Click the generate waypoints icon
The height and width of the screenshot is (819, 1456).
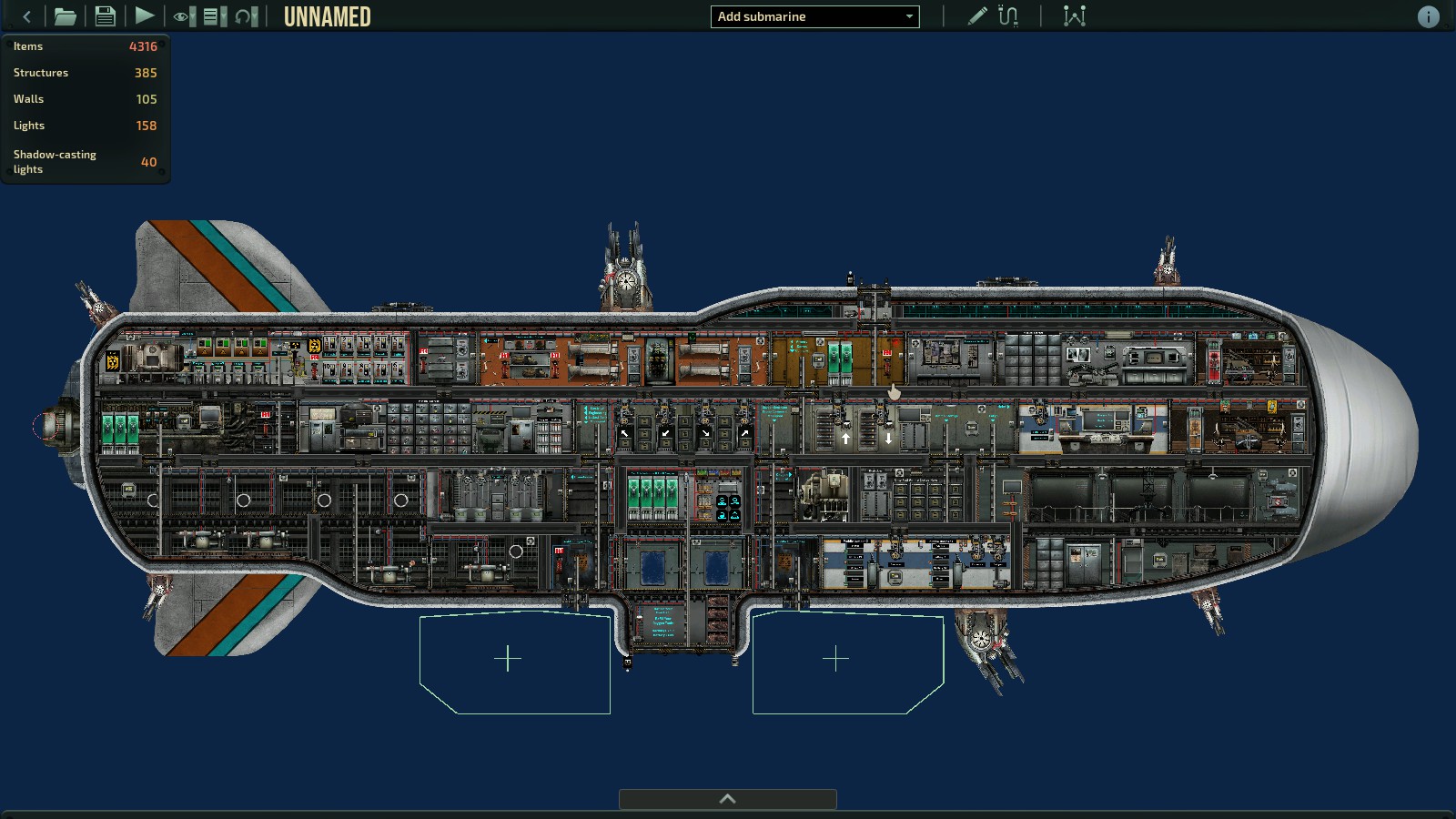tap(1075, 15)
